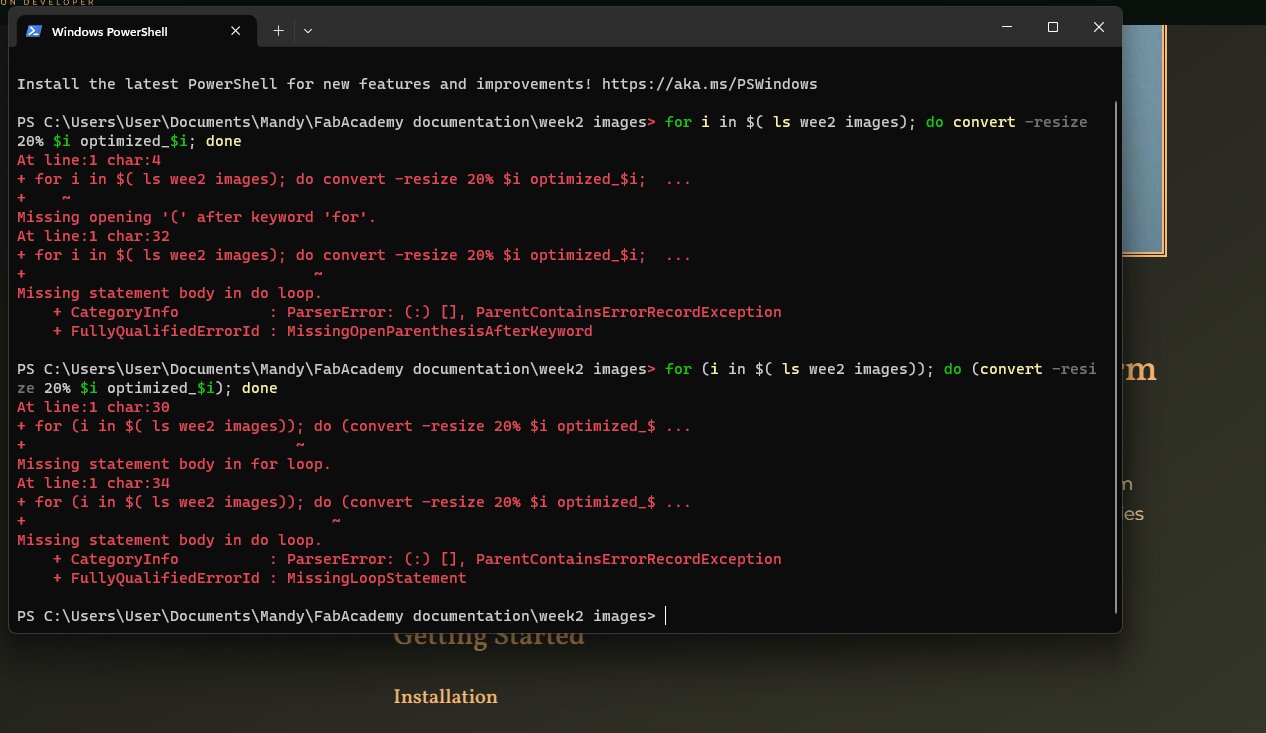The width and height of the screenshot is (1266, 733).
Task: Click the 'MissingOpenParenthesisAfterKeyword' error ID text
Action: pyautogui.click(x=439, y=331)
